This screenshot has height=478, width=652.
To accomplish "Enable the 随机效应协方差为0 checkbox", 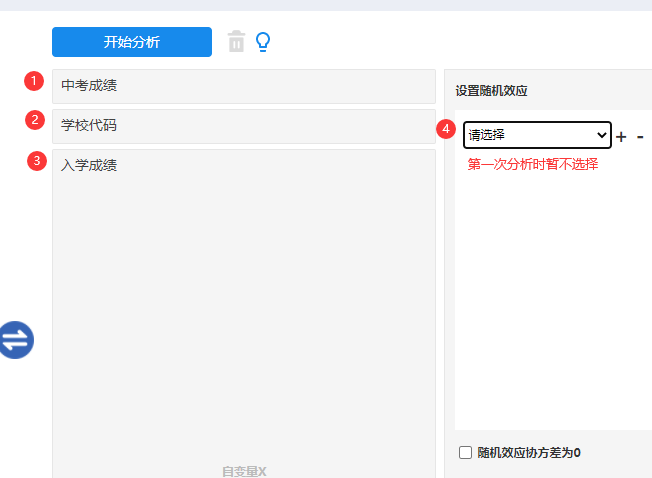I will coord(465,452).
